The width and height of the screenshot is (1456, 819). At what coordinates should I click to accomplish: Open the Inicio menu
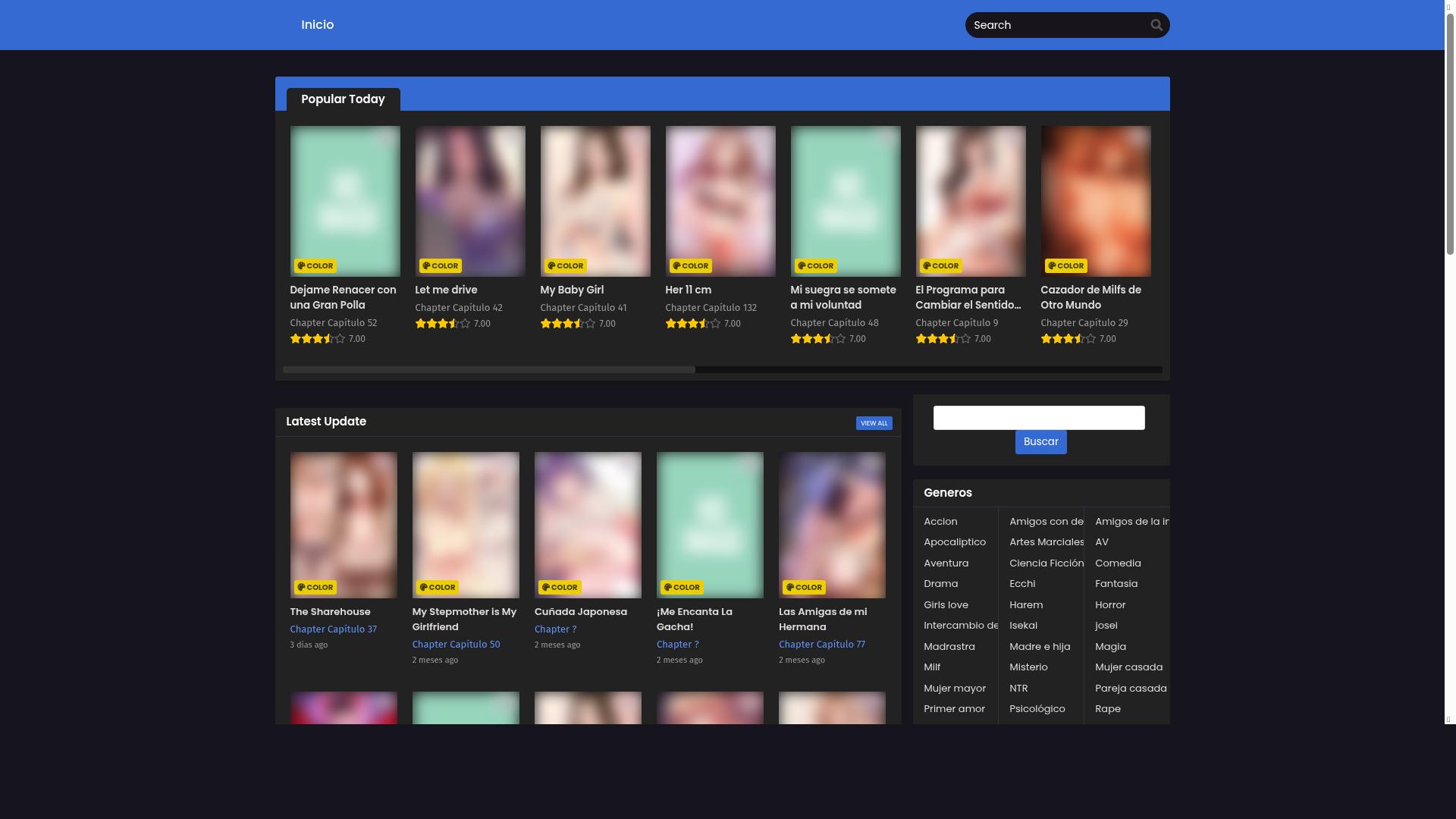click(317, 24)
